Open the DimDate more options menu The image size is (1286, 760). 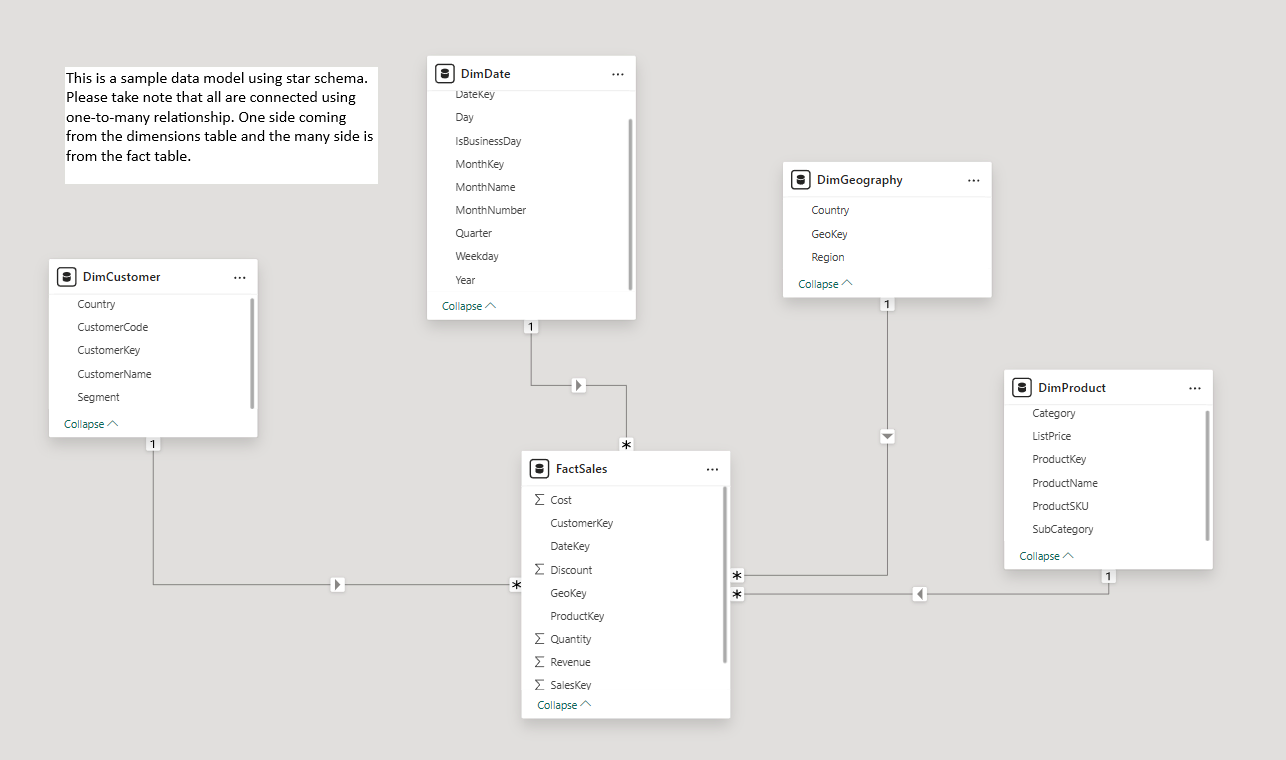618,74
